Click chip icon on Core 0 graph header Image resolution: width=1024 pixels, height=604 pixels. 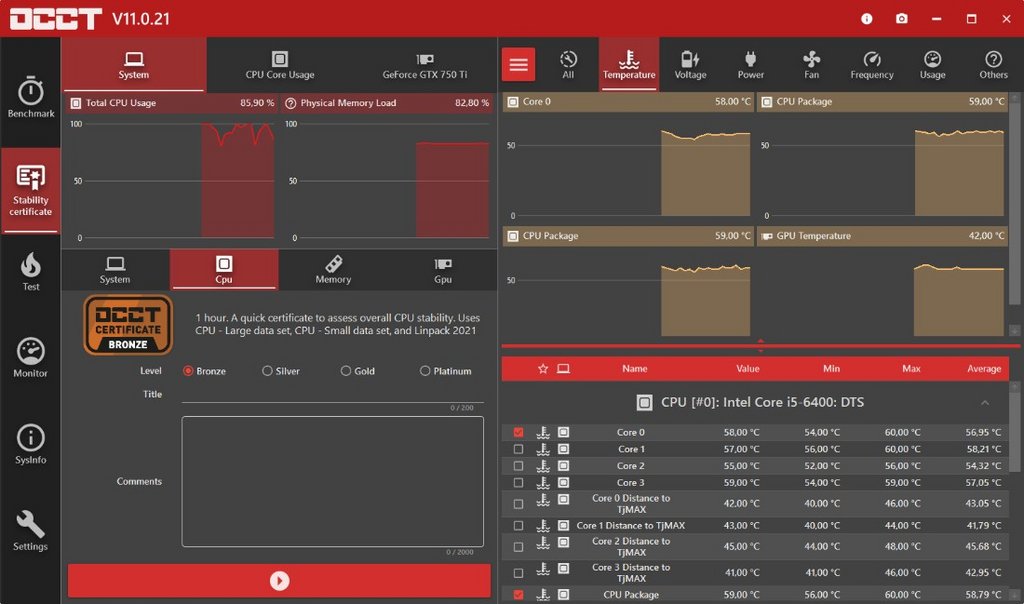coord(513,102)
